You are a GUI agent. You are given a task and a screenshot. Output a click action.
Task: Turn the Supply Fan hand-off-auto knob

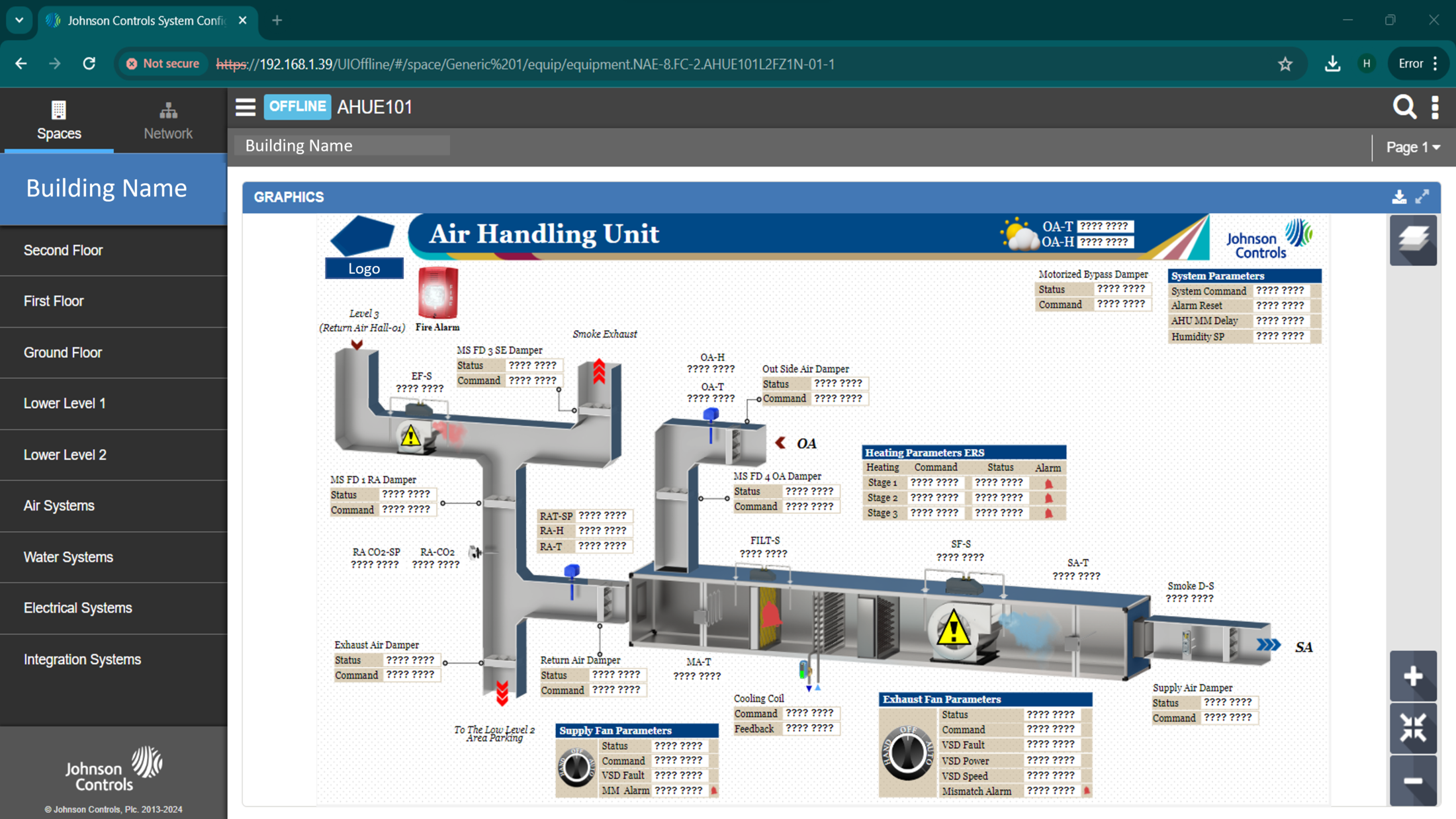point(576,767)
